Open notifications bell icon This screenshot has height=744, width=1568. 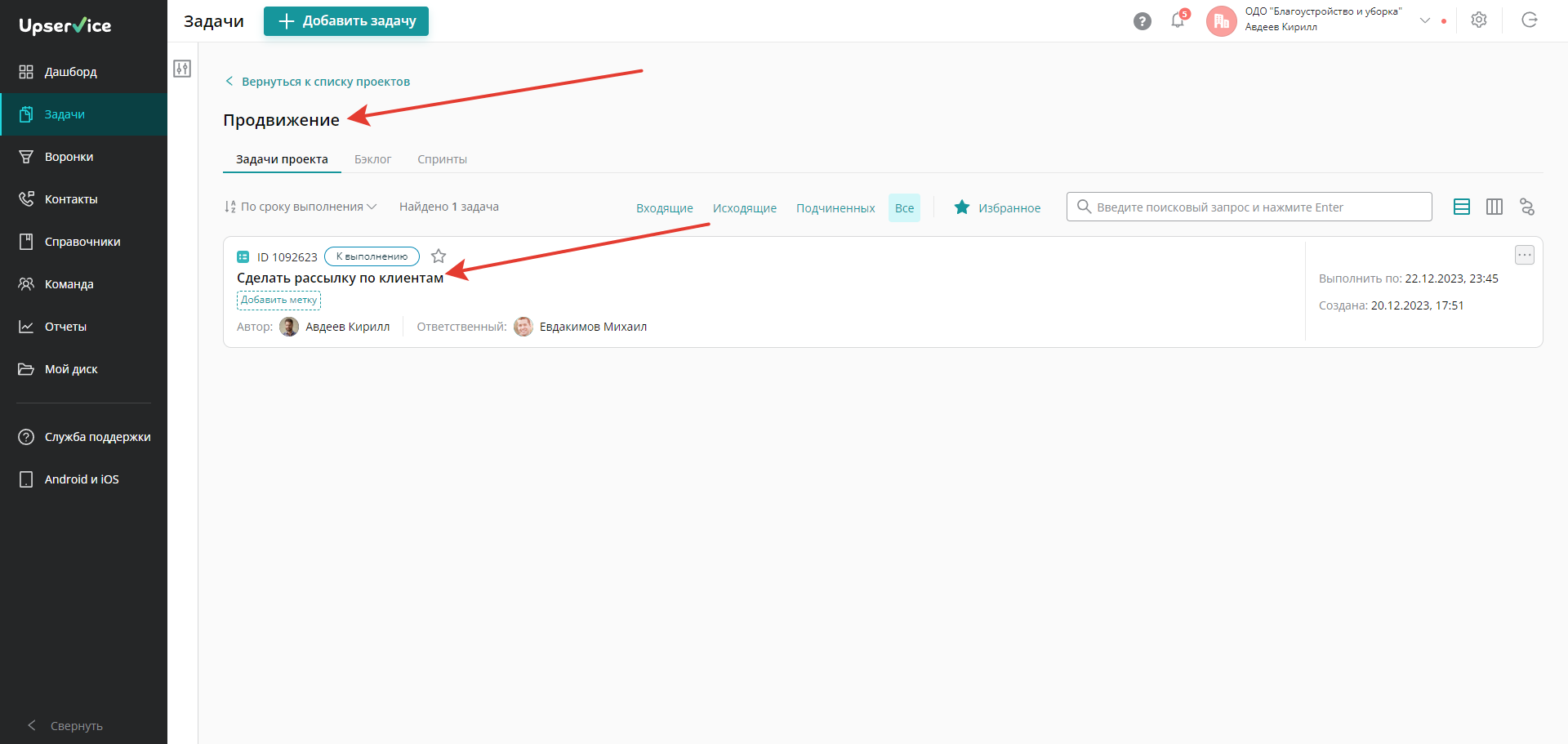point(1178,20)
